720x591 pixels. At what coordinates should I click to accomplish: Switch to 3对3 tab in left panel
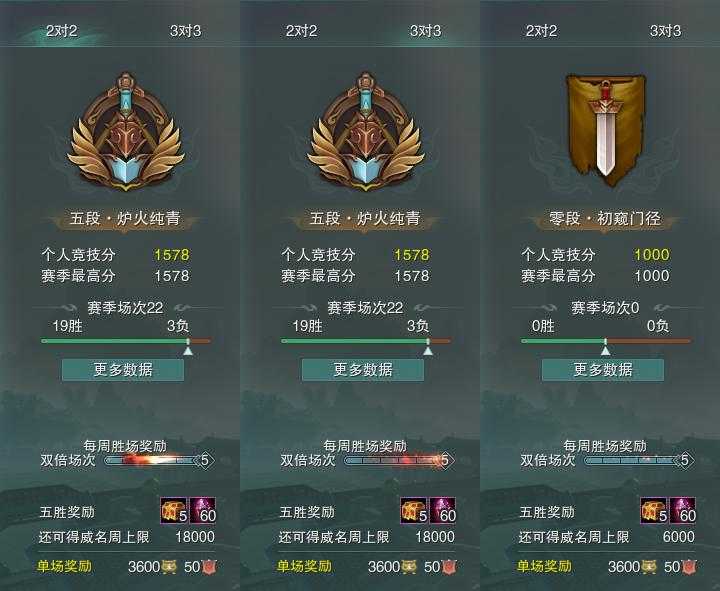click(x=186, y=31)
